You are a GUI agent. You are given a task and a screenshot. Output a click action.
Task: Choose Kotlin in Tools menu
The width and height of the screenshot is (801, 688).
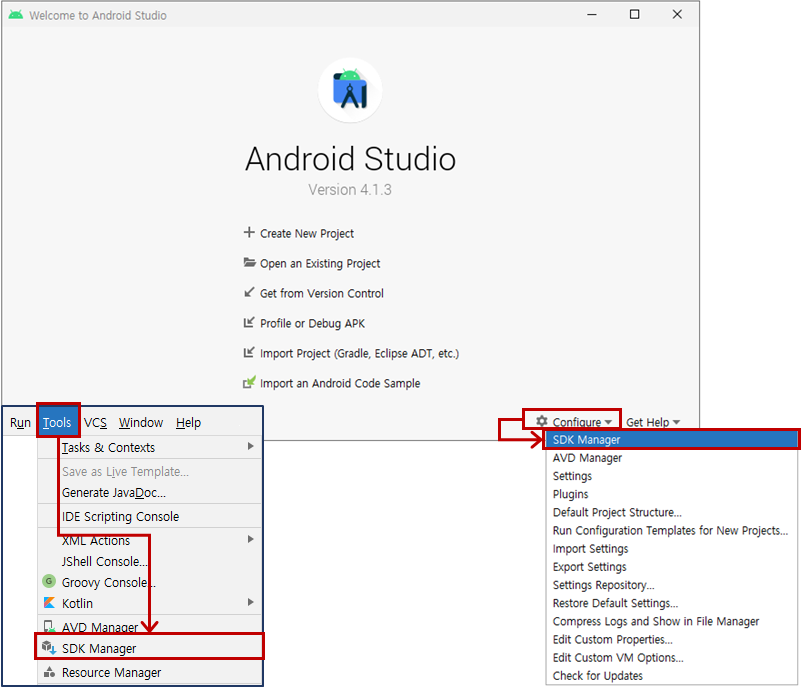click(x=150, y=603)
